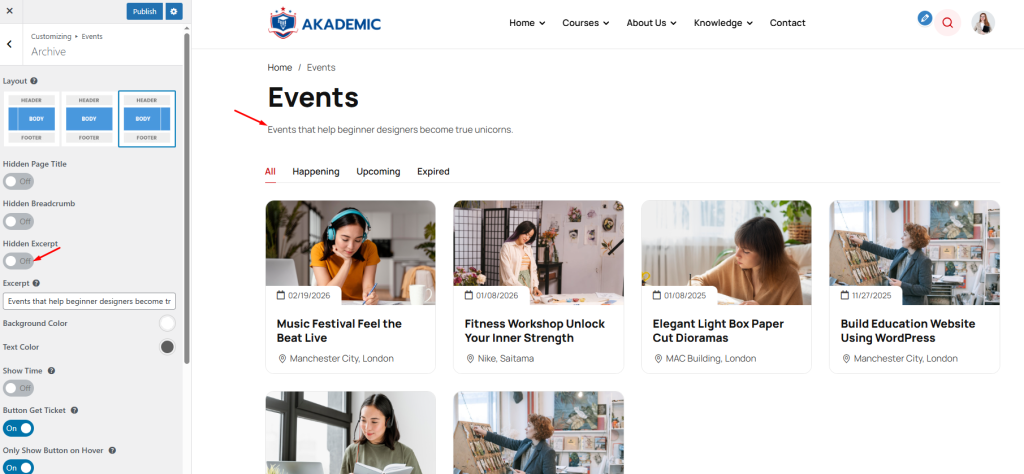1024x474 pixels.
Task: Turn off the Button Get Ticket switch
Action: [x=18, y=428]
